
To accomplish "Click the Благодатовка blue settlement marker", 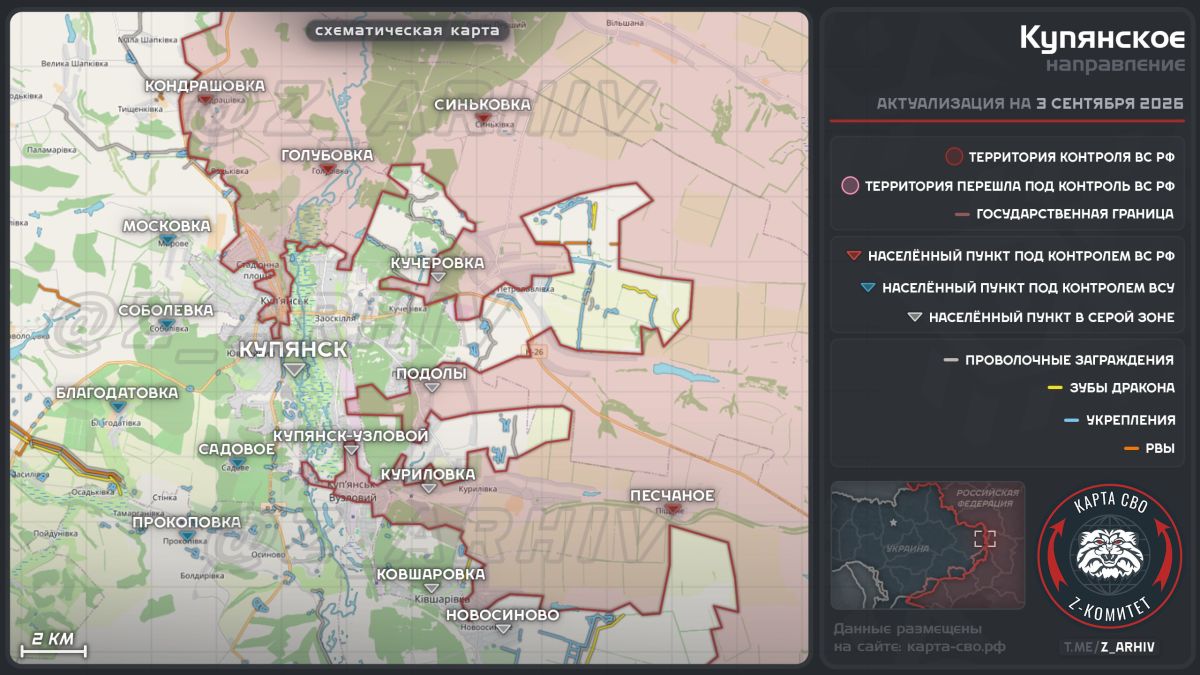I will (x=118, y=408).
